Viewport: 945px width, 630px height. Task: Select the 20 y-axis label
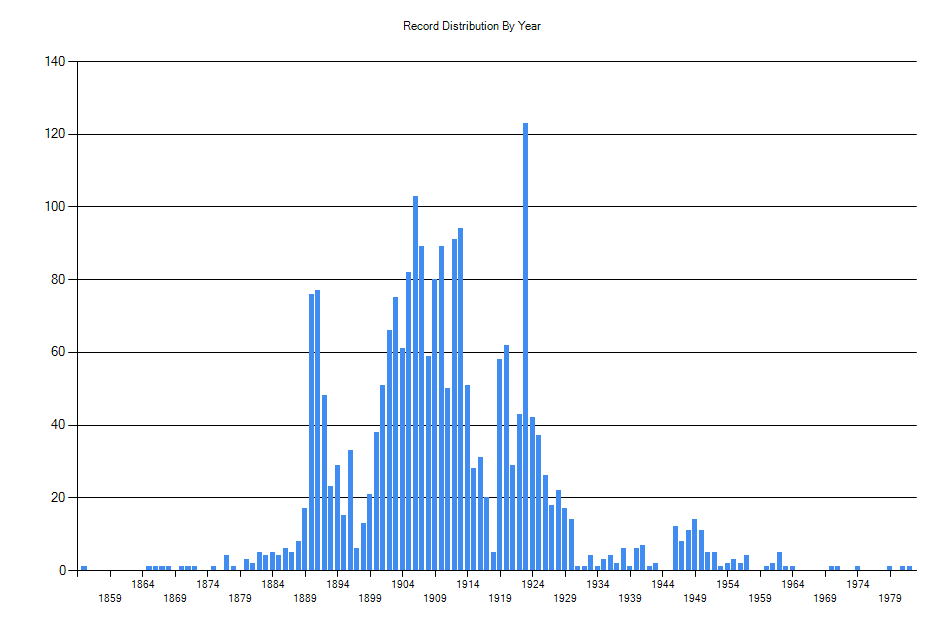(x=58, y=498)
